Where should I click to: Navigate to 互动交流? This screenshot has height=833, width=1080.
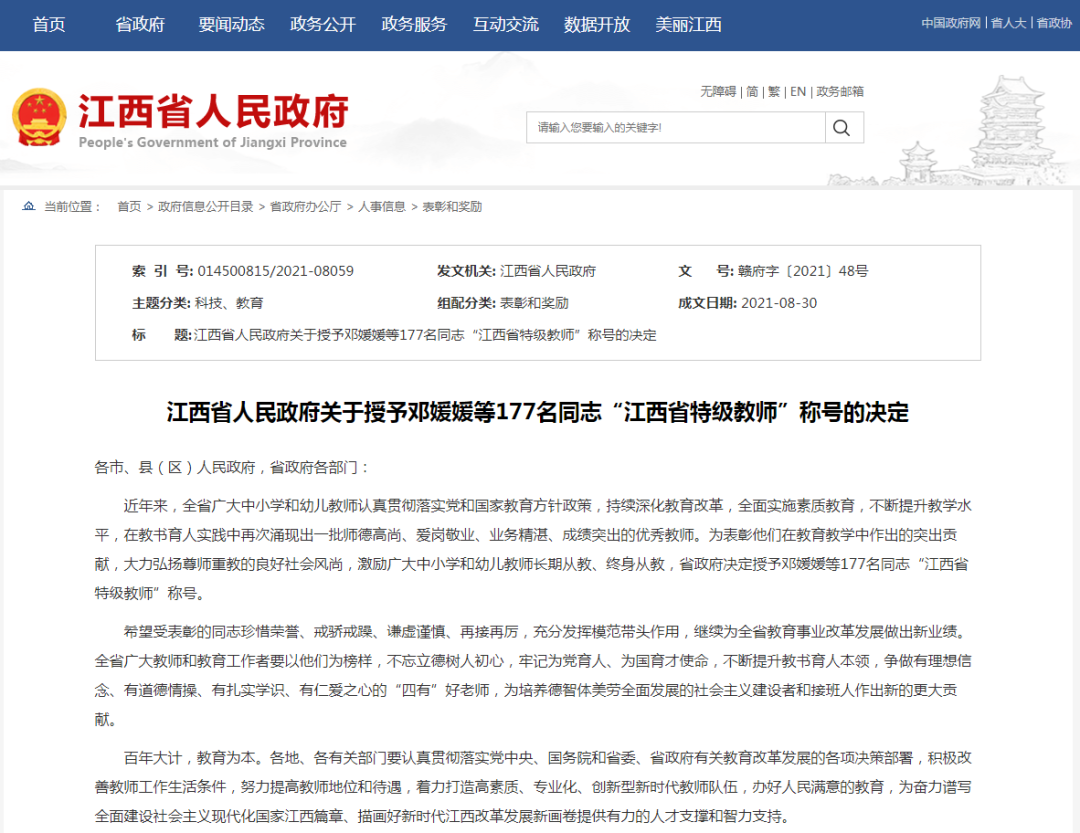505,25
